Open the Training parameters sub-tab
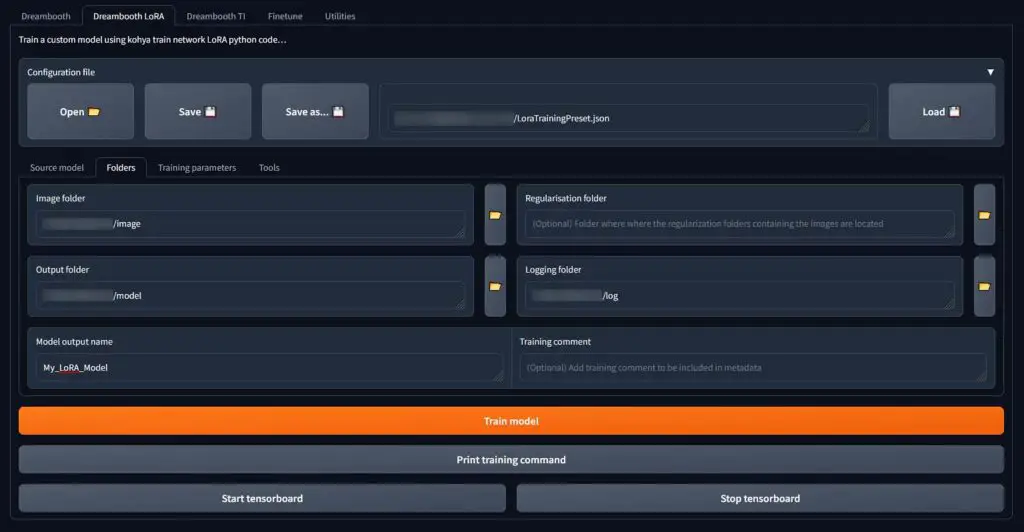The width and height of the screenshot is (1024, 532). [197, 168]
